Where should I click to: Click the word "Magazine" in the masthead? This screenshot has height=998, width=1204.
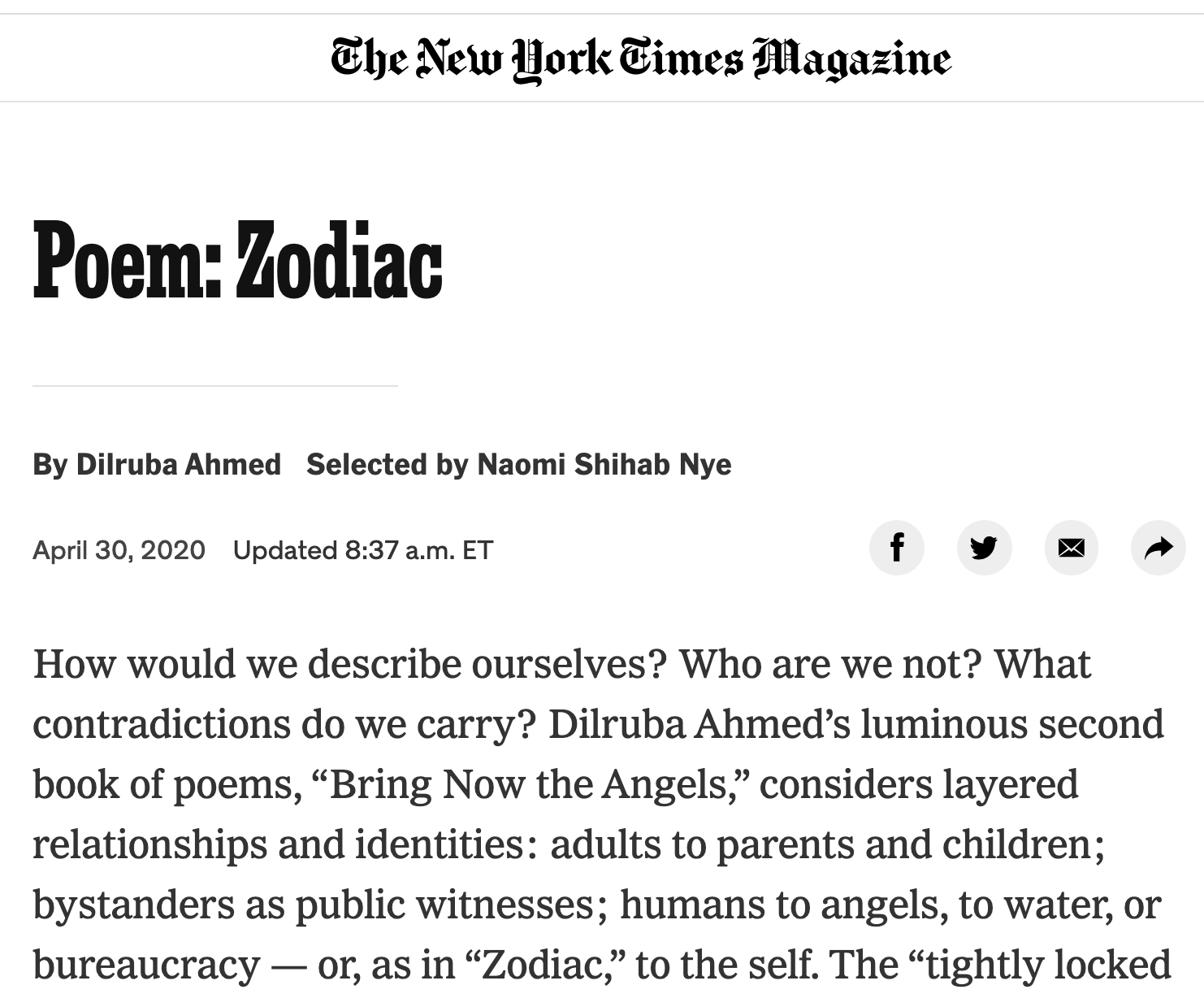pyautogui.click(x=852, y=60)
